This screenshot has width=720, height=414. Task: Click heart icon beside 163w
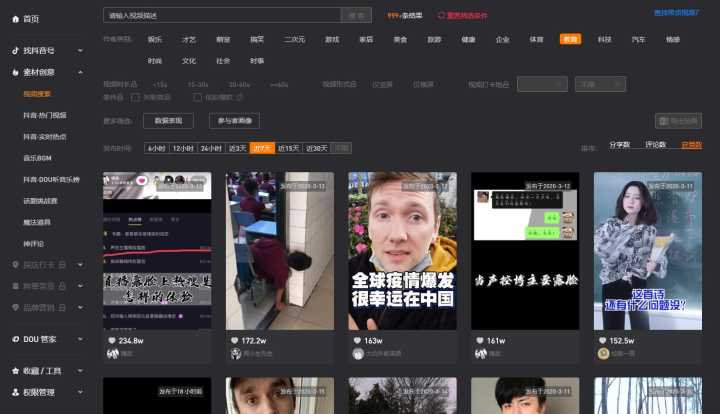[357, 341]
